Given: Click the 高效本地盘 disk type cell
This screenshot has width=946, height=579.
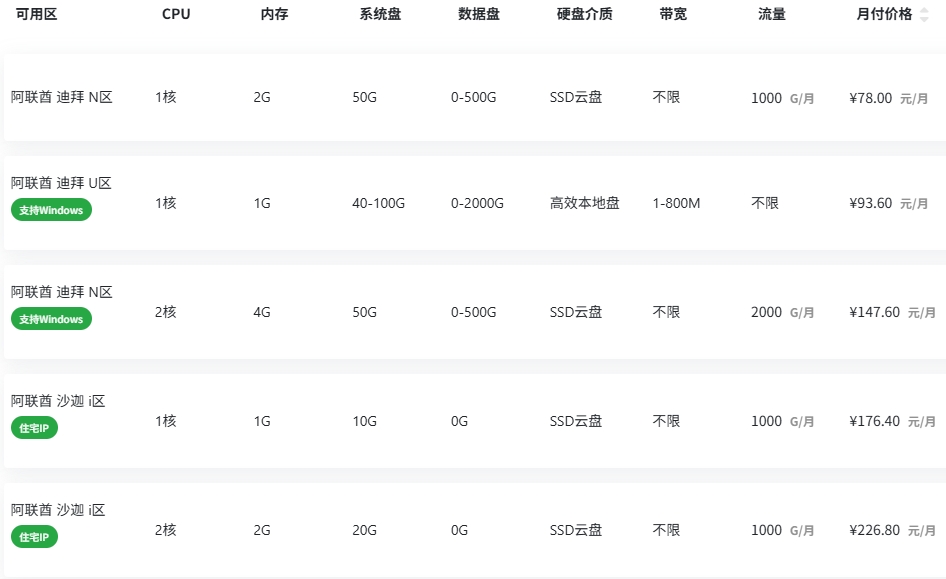Looking at the screenshot, I should tap(585, 203).
